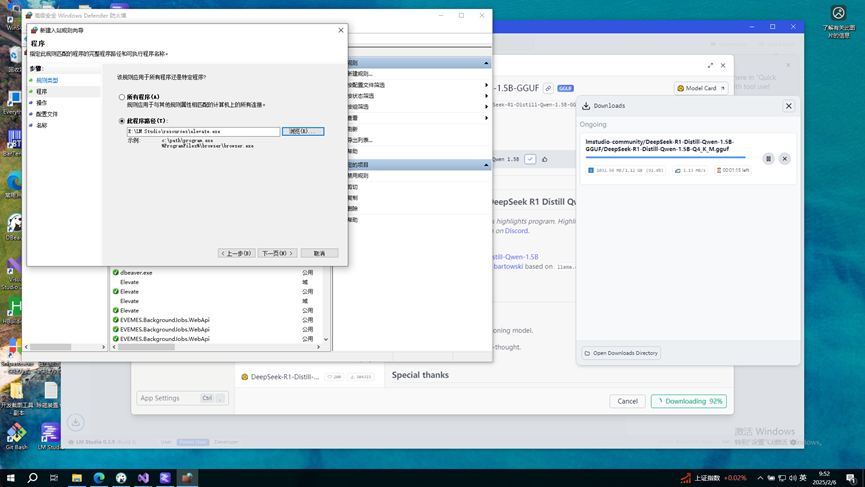865x487 pixels.
Task: Copy model link icon beside 1.5B-GGUF
Action: coord(548,88)
